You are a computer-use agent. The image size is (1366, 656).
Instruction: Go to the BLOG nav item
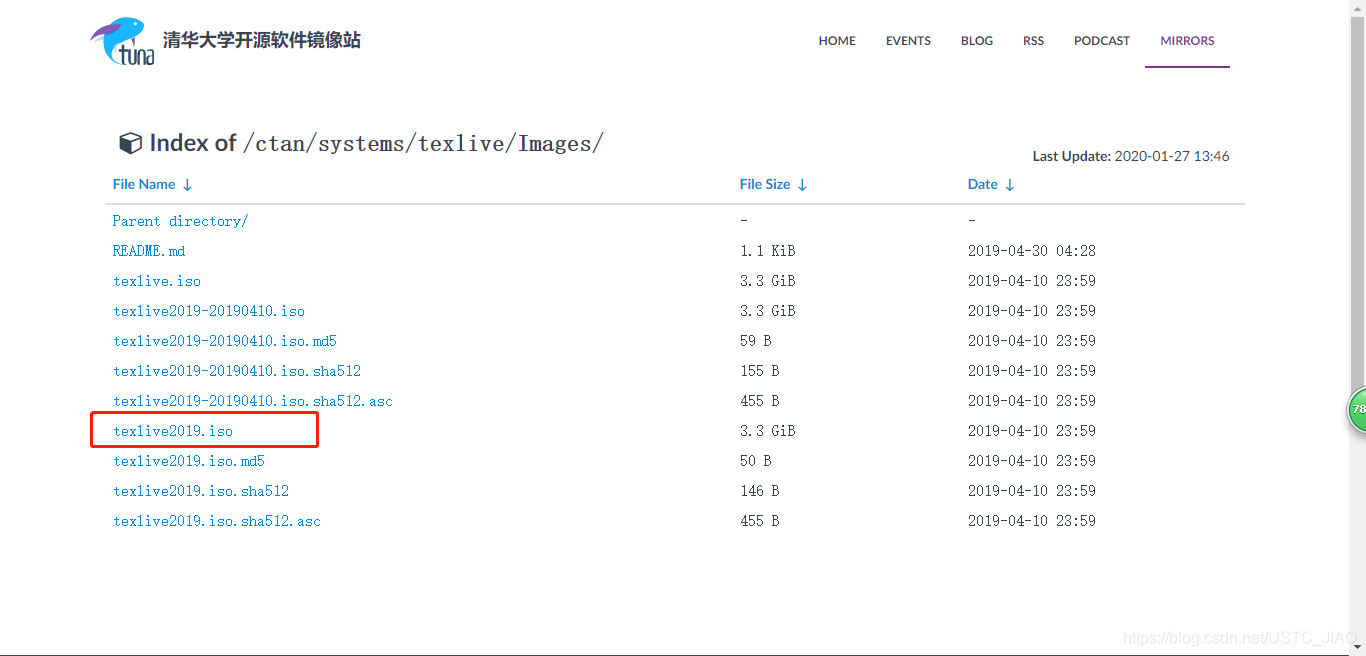(977, 41)
